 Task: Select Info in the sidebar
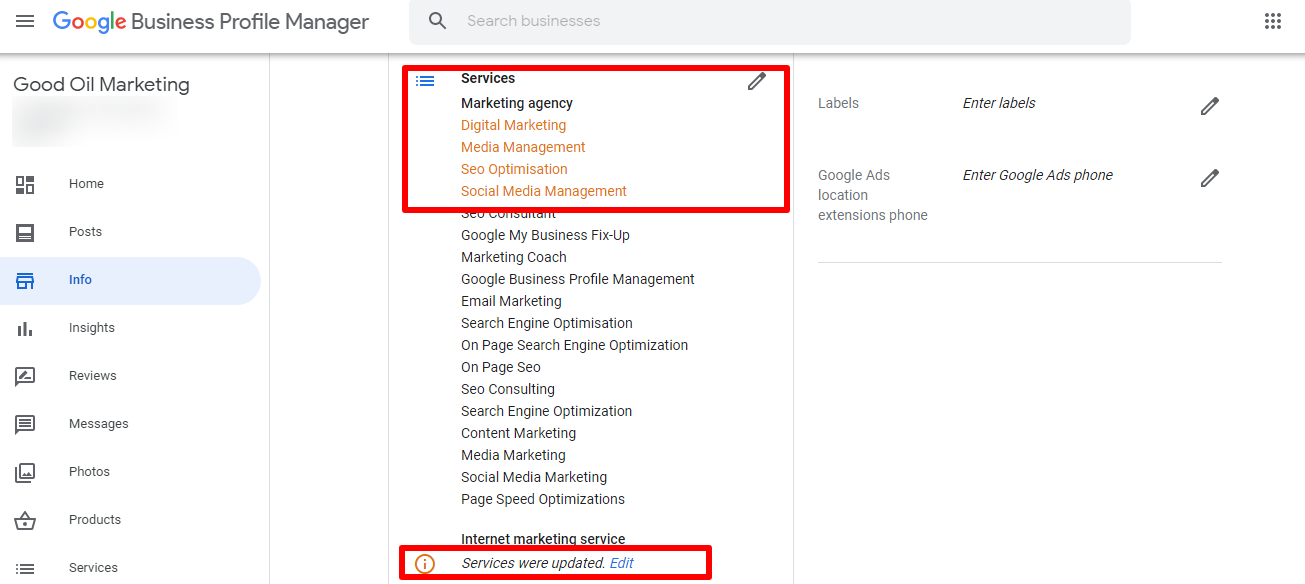click(80, 280)
